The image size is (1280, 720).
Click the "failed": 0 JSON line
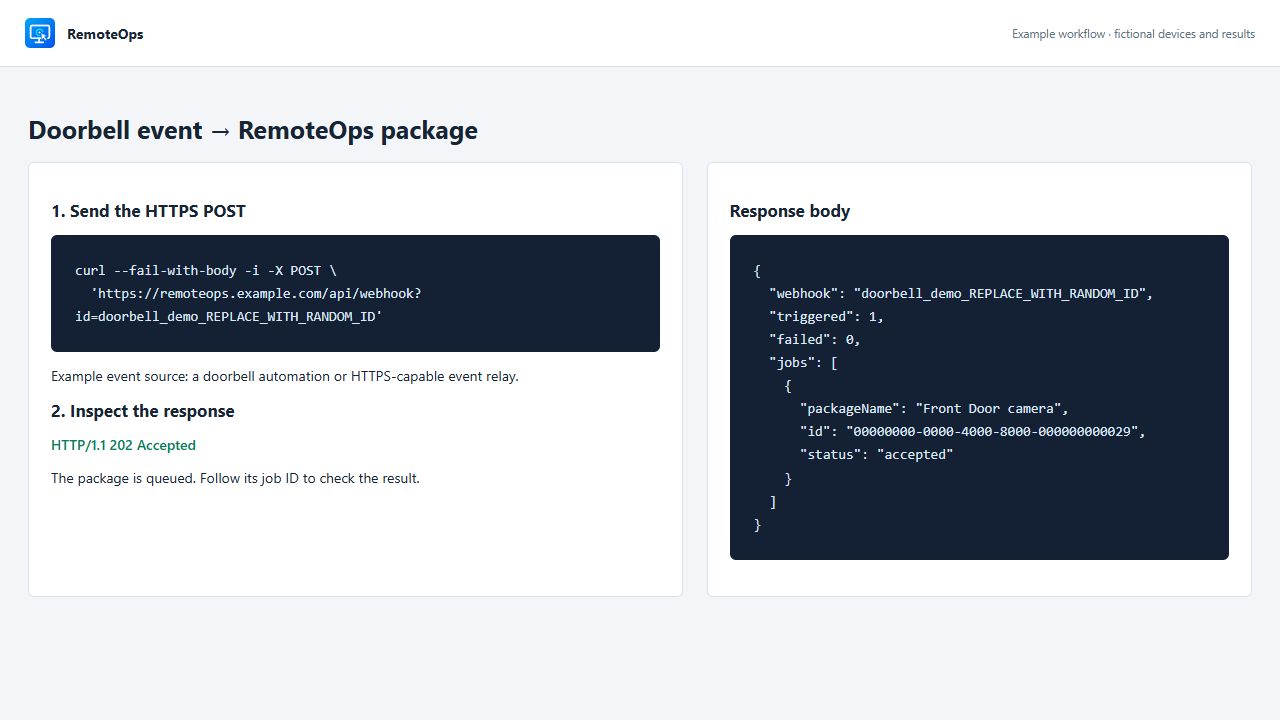click(x=815, y=339)
